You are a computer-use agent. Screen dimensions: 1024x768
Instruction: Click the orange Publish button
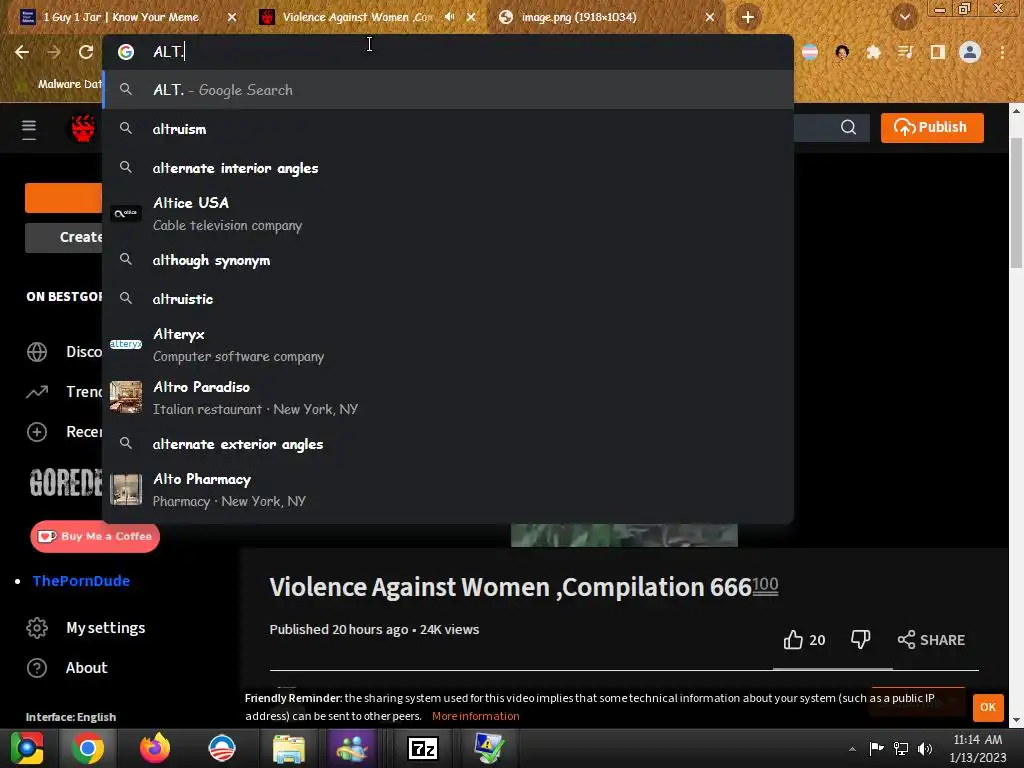coord(932,127)
